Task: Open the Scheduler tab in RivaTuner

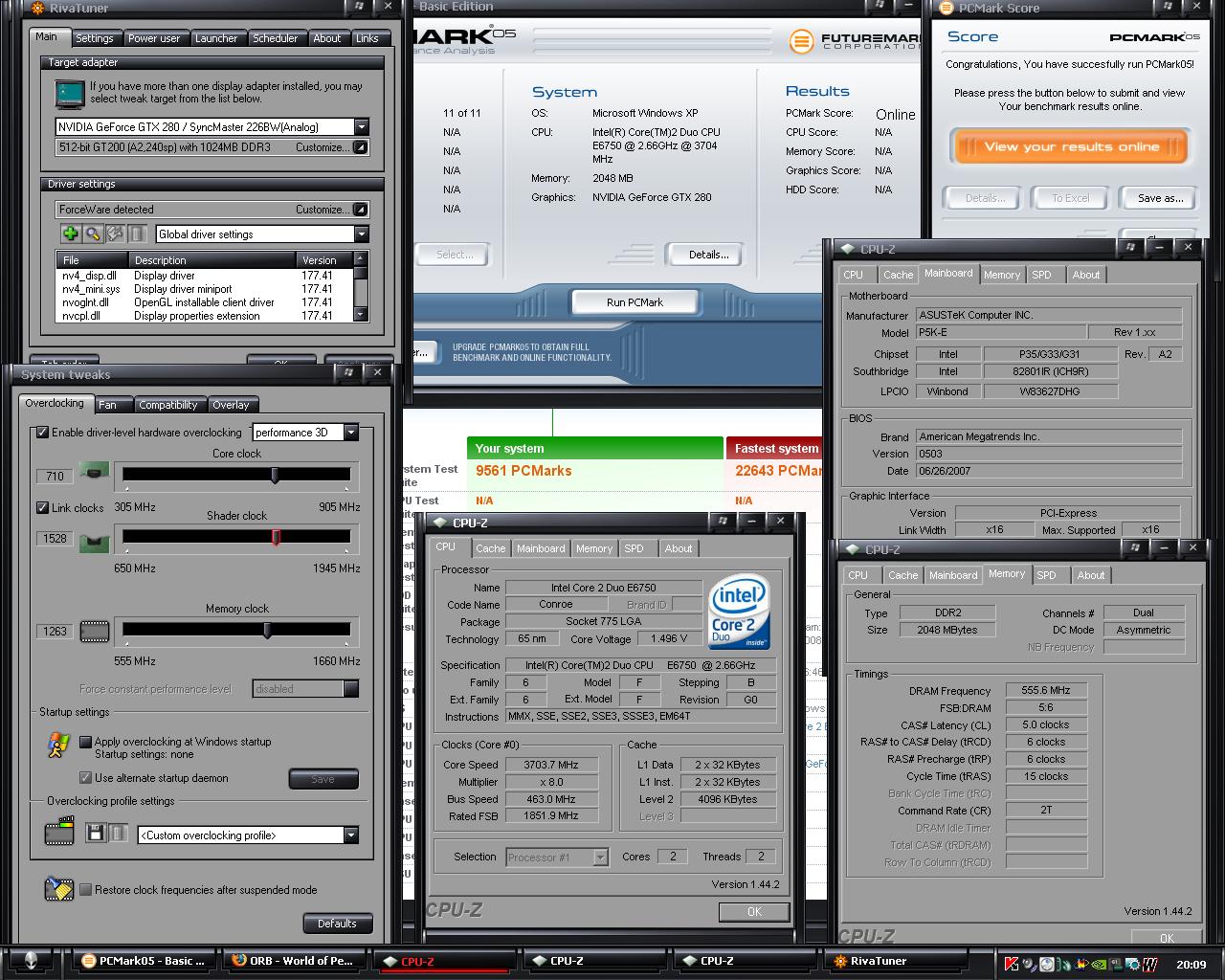Action: point(275,38)
